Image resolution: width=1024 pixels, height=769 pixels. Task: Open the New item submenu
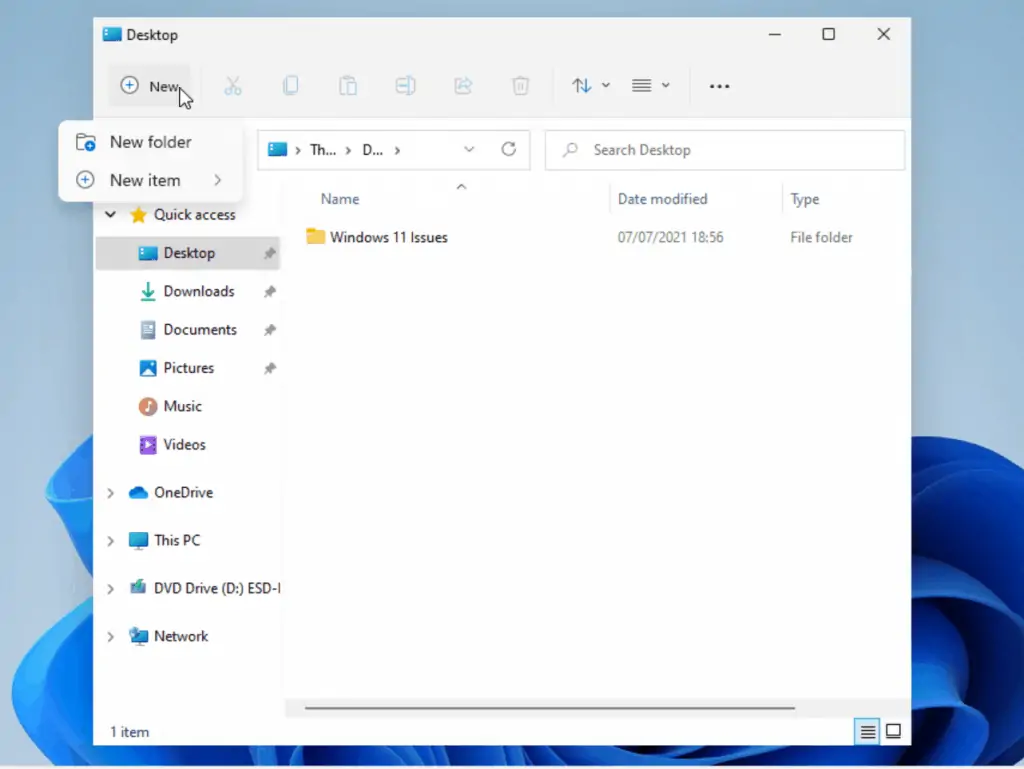tap(150, 180)
